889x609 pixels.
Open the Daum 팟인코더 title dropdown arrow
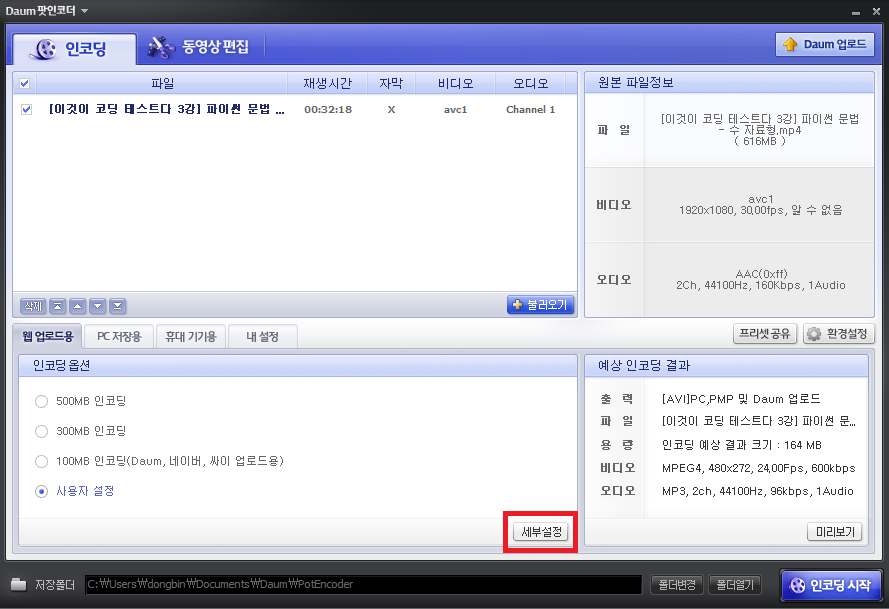point(84,11)
